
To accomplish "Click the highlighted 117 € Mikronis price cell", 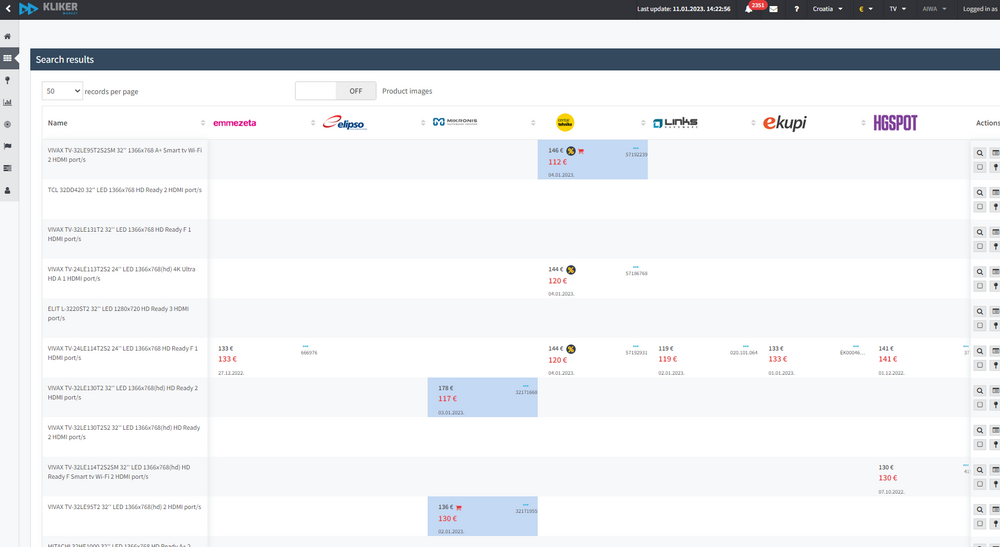I will click(482, 397).
